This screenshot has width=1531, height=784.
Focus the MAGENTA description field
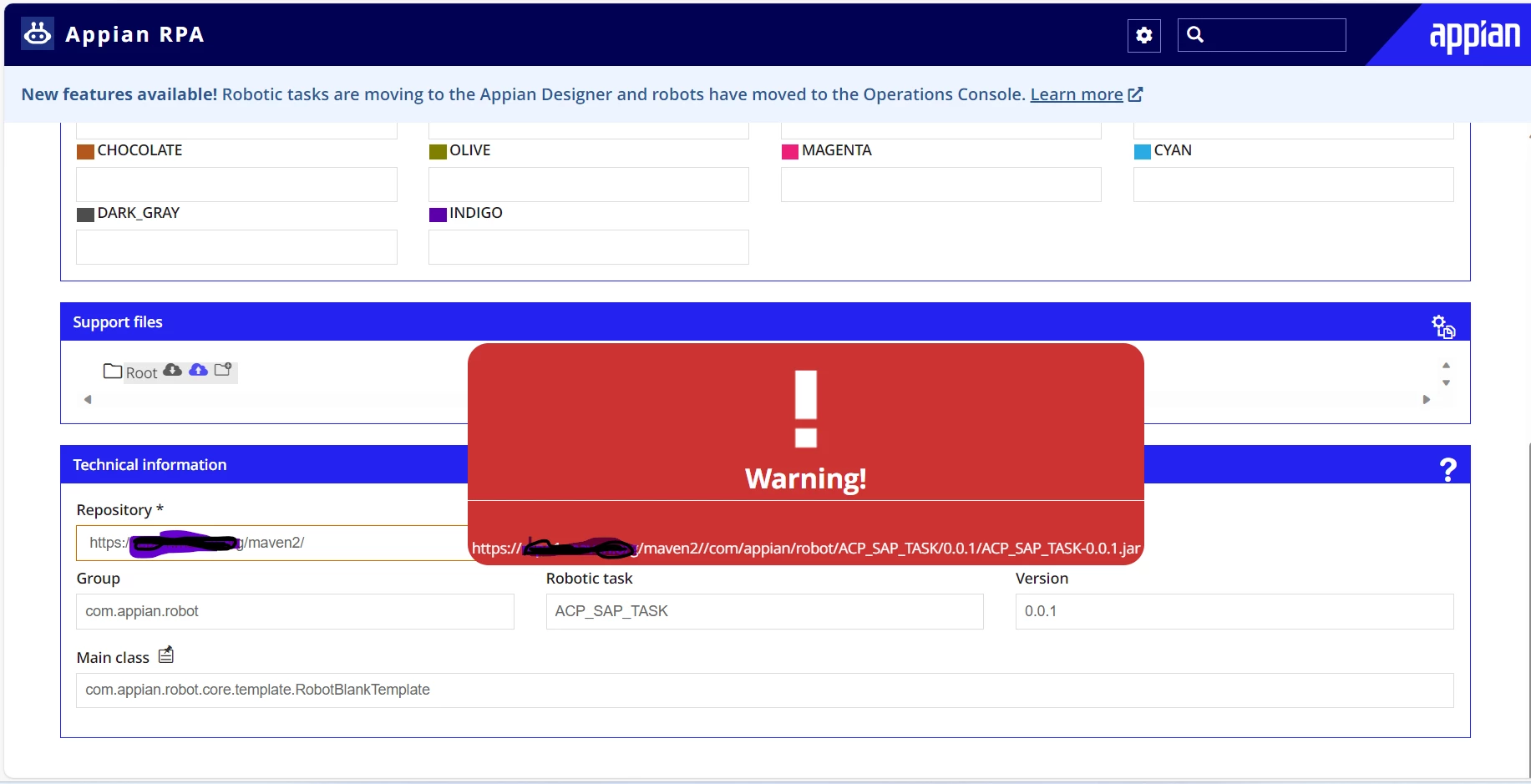click(x=941, y=185)
